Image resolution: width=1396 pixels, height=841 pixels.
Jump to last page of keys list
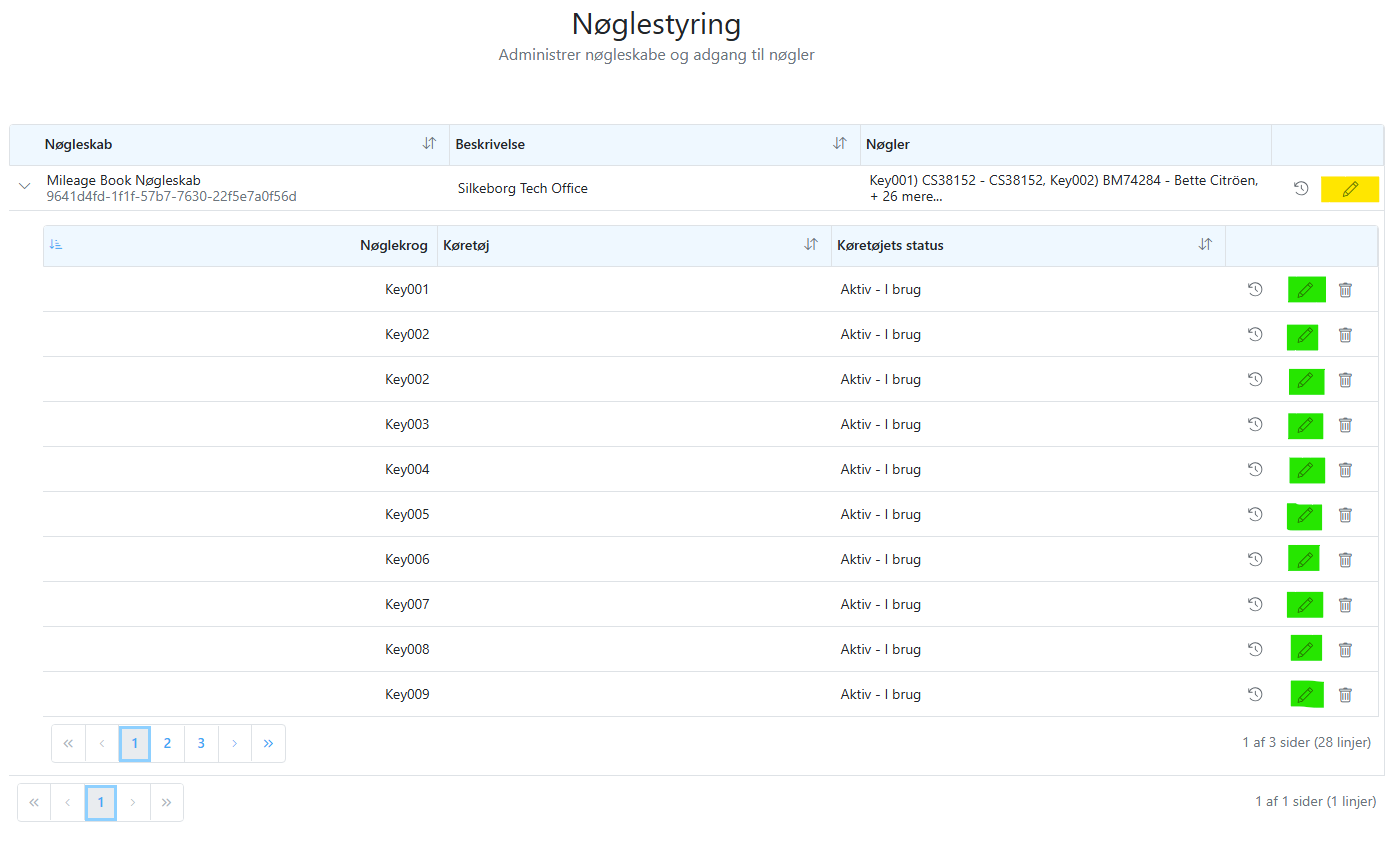point(268,743)
